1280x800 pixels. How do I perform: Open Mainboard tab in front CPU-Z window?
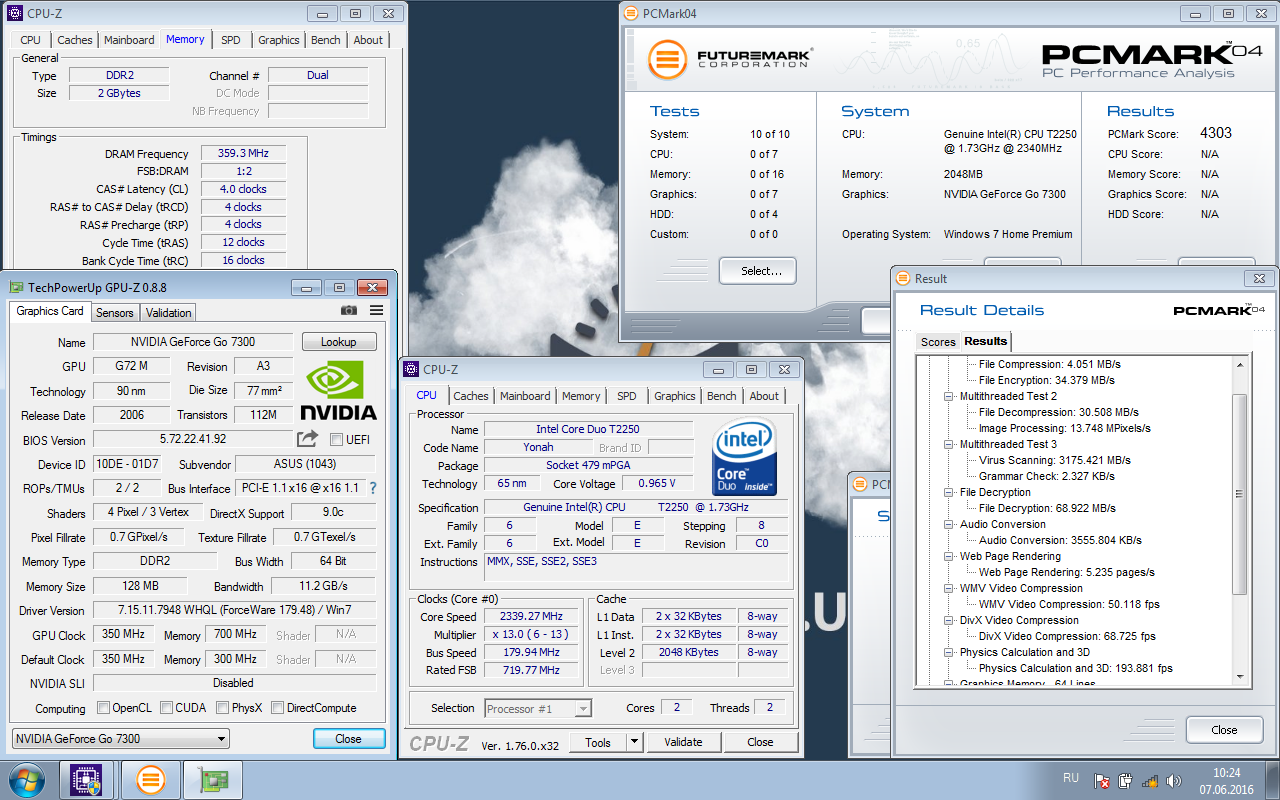[525, 396]
